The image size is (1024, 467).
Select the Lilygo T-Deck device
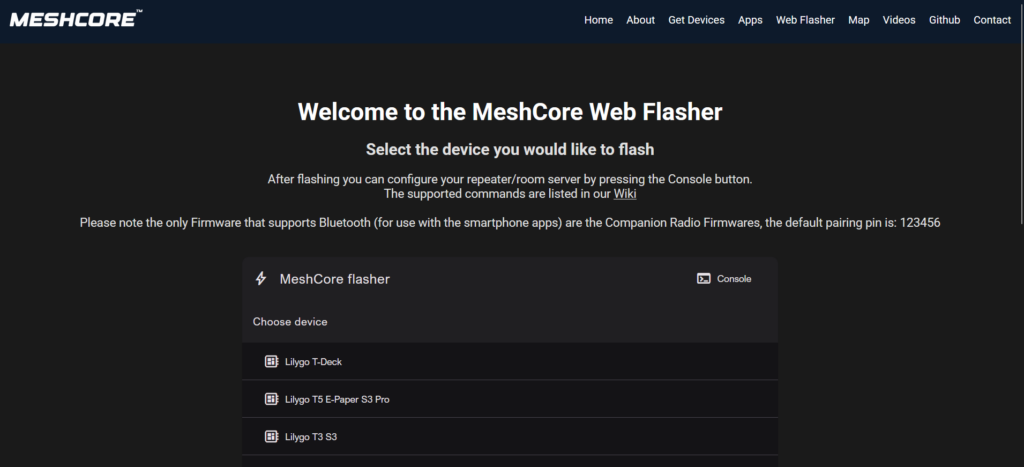click(509, 361)
